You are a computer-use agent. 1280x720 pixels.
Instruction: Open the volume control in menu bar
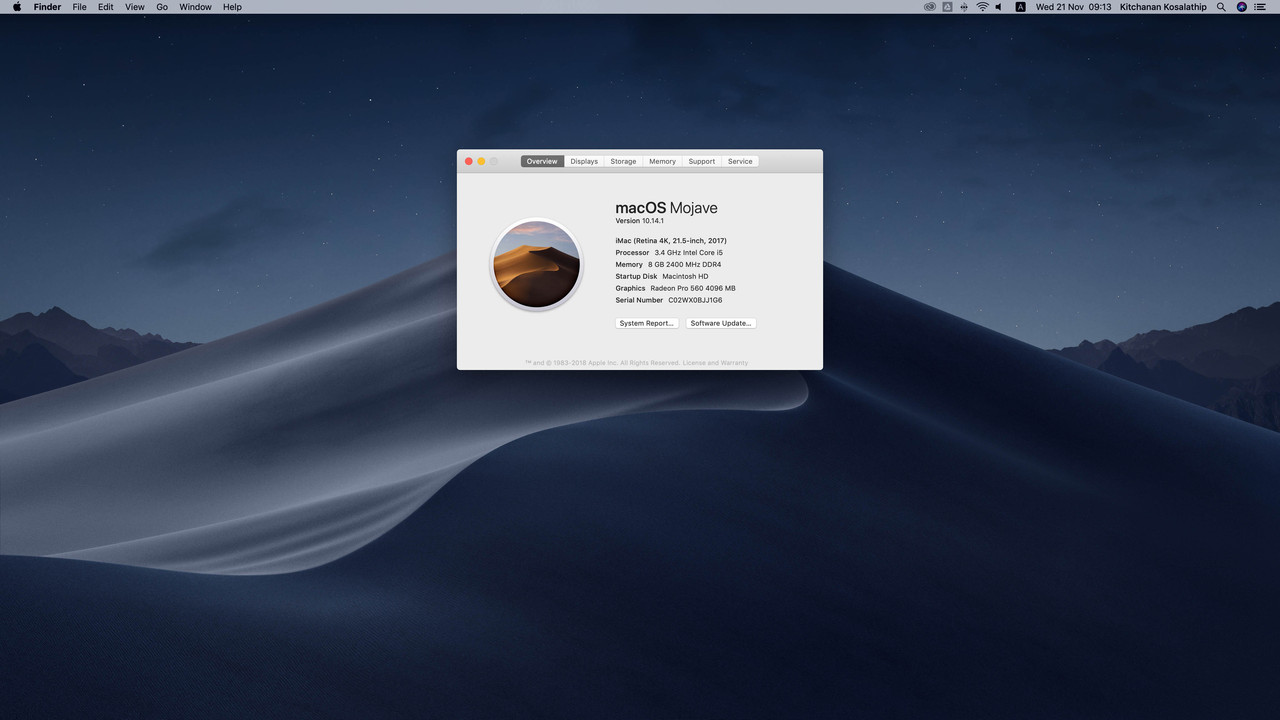click(999, 7)
